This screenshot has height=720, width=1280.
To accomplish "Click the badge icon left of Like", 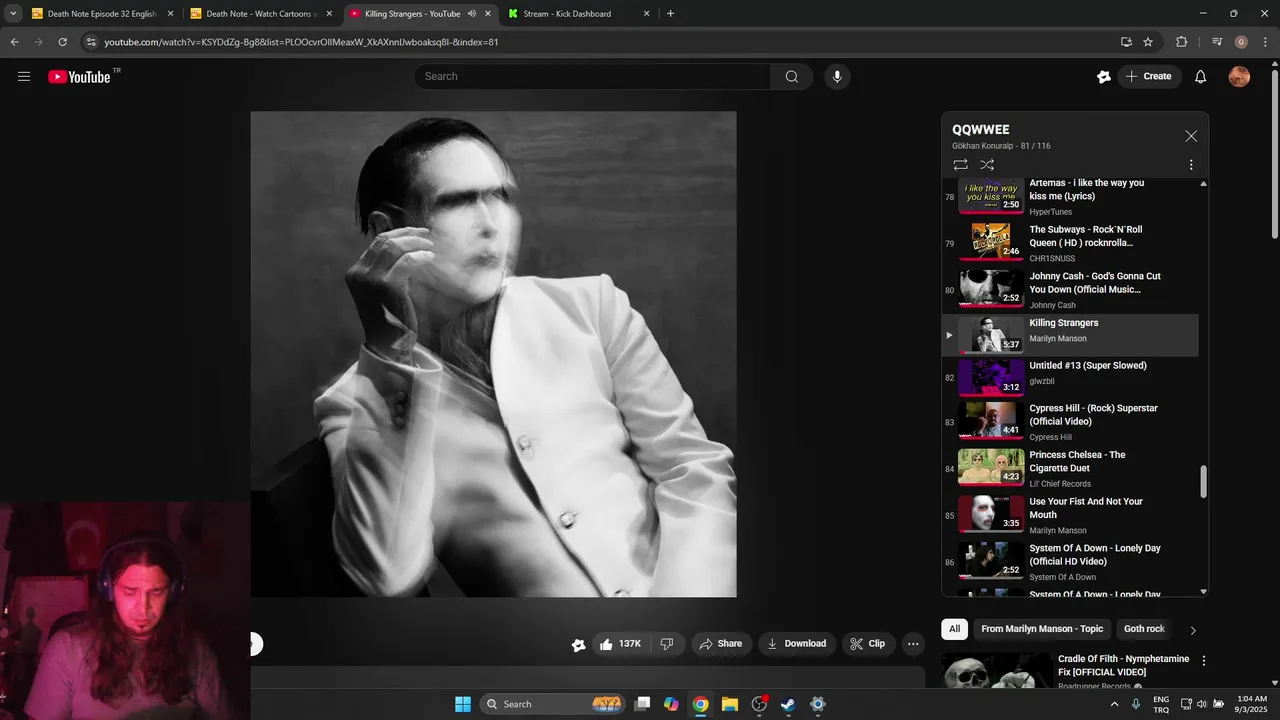I will [x=578, y=645].
